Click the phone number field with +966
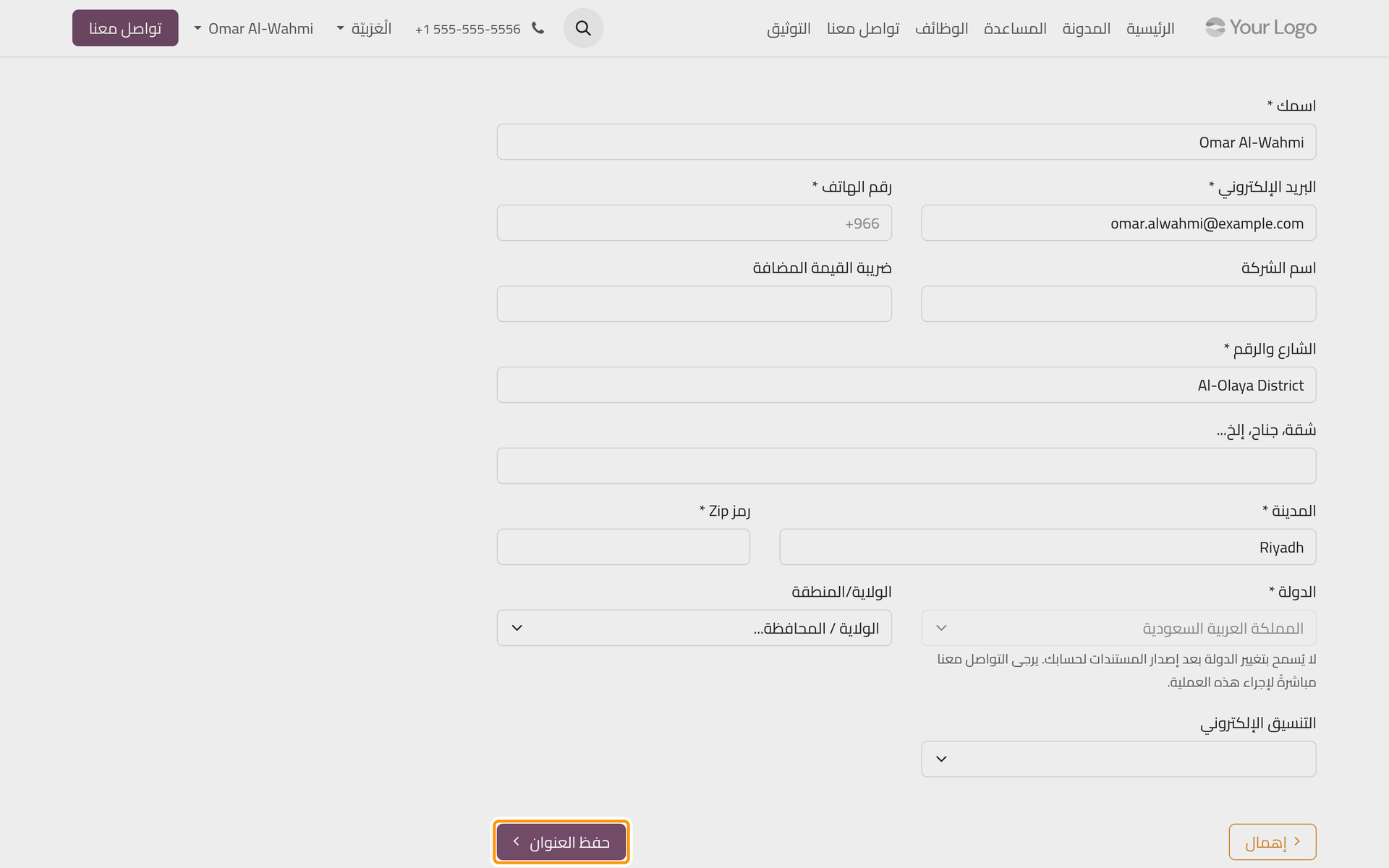1389x868 pixels. 694,223
